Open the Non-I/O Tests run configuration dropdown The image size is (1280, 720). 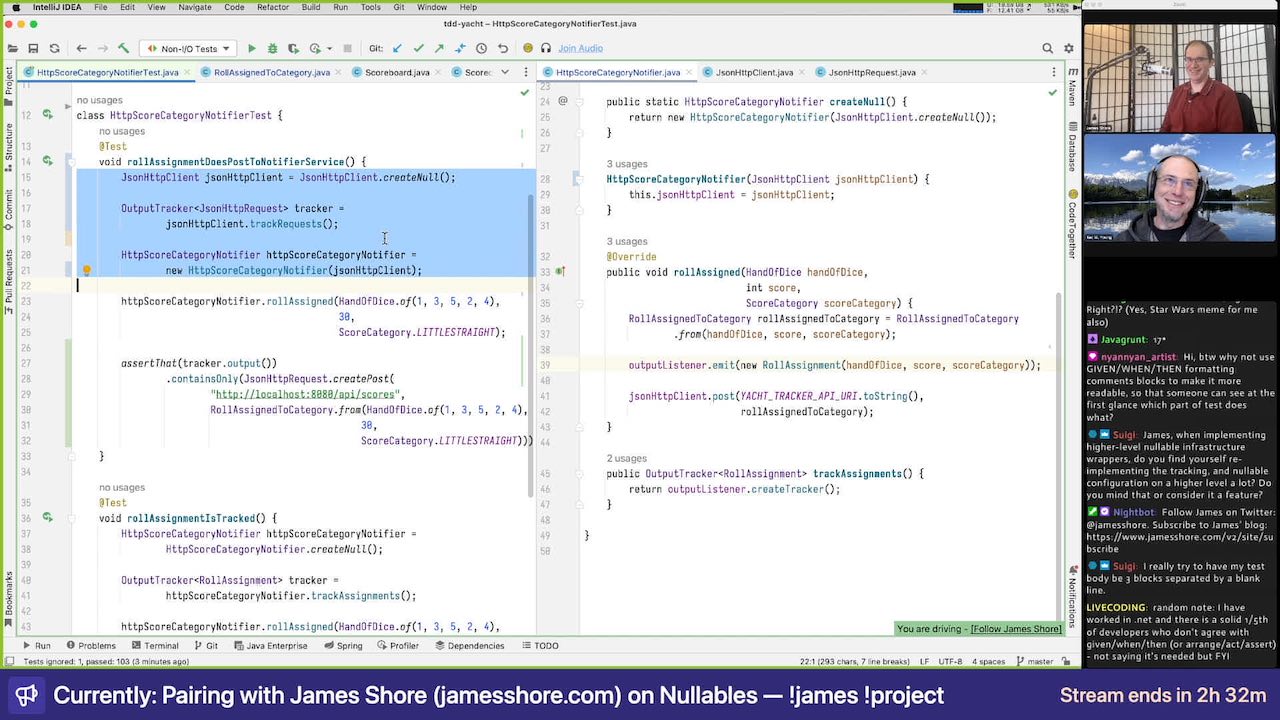click(x=187, y=48)
